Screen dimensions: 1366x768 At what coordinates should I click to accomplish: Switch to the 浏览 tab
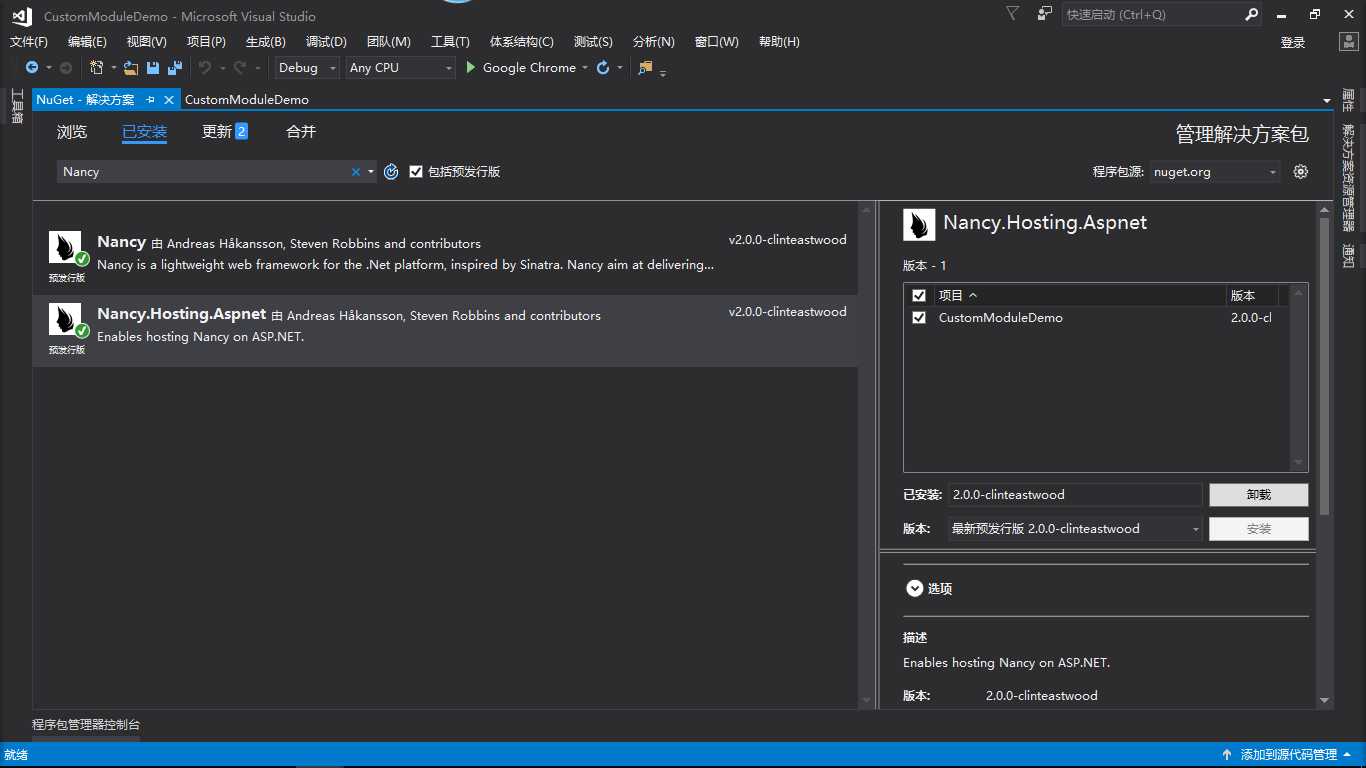pos(72,132)
